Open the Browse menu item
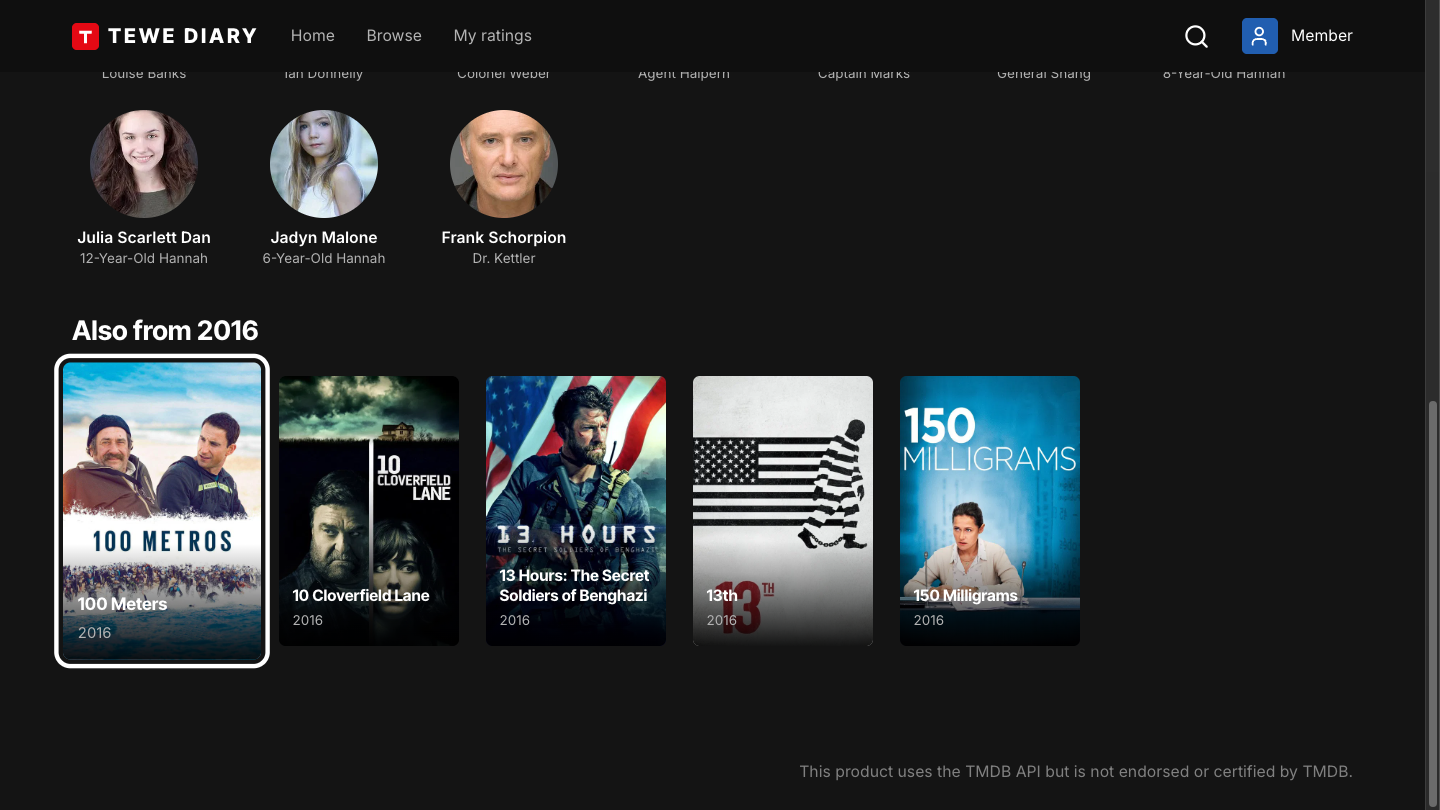Screen dimensions: 1440x810 pyautogui.click(x=394, y=36)
